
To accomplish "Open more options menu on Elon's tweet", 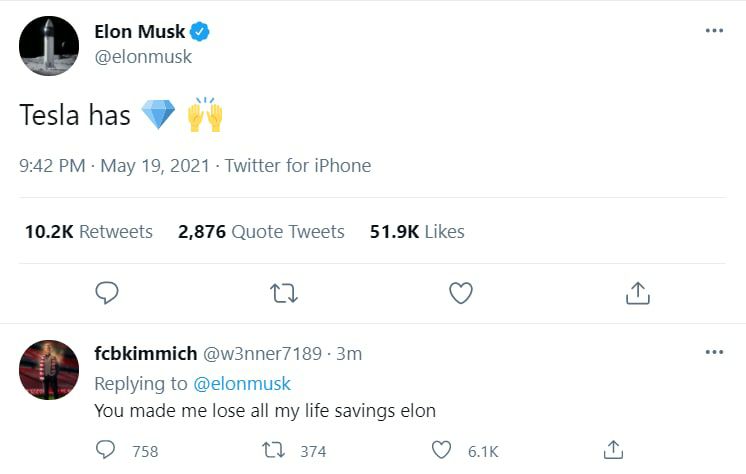I will click(x=713, y=31).
